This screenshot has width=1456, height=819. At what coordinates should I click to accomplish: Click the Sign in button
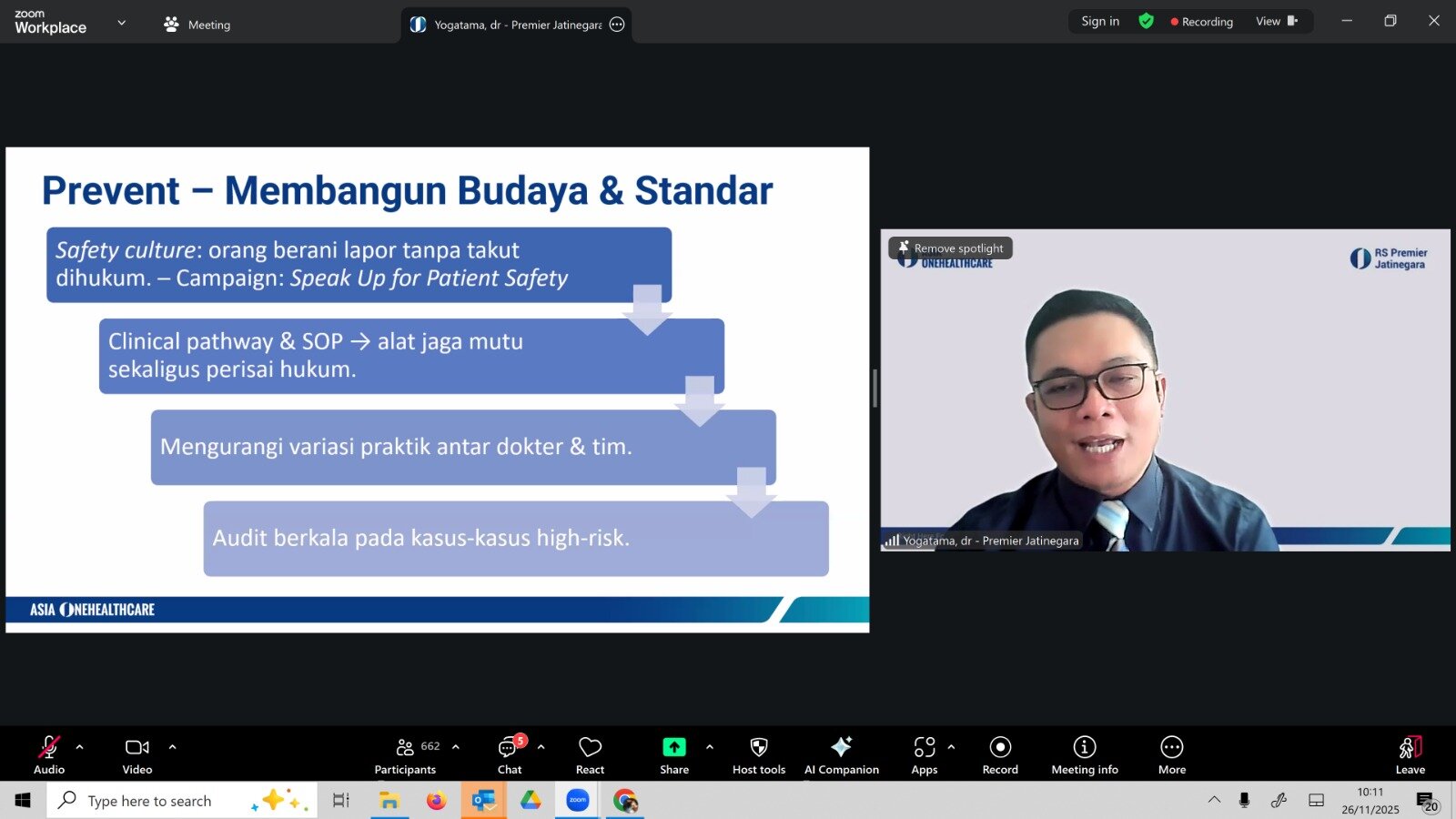tap(1100, 21)
